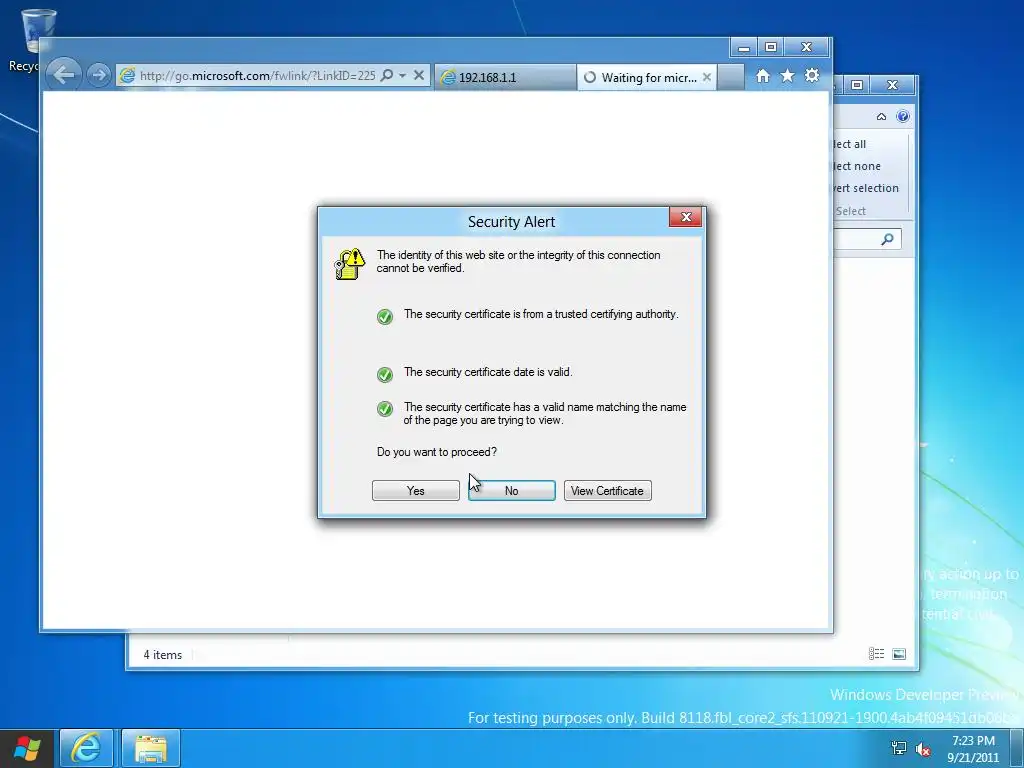Open a new tab in Internet Explorer

(731, 77)
